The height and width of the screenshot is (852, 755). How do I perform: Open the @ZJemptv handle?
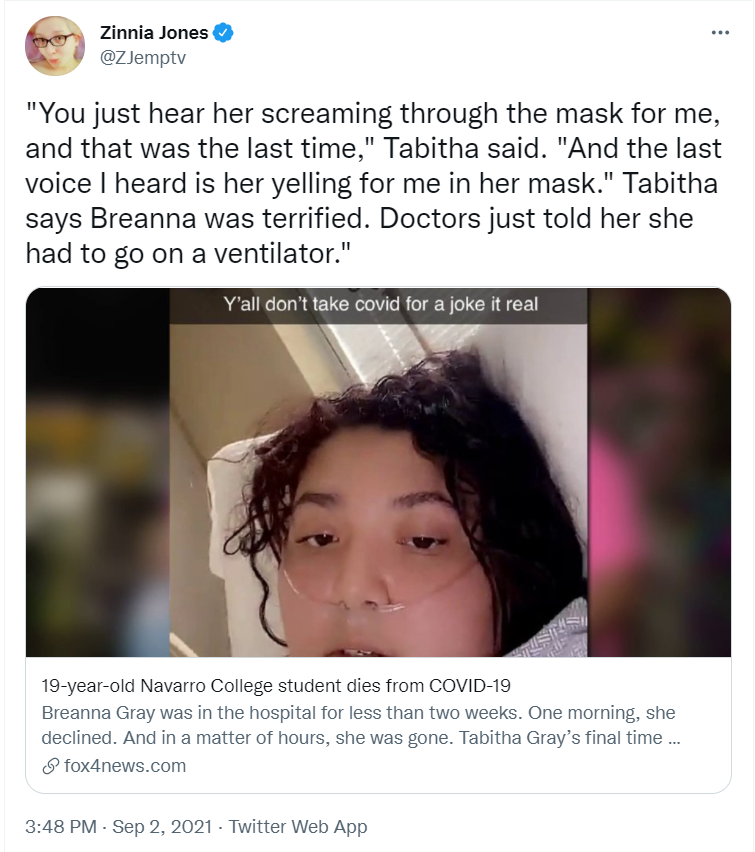[143, 57]
